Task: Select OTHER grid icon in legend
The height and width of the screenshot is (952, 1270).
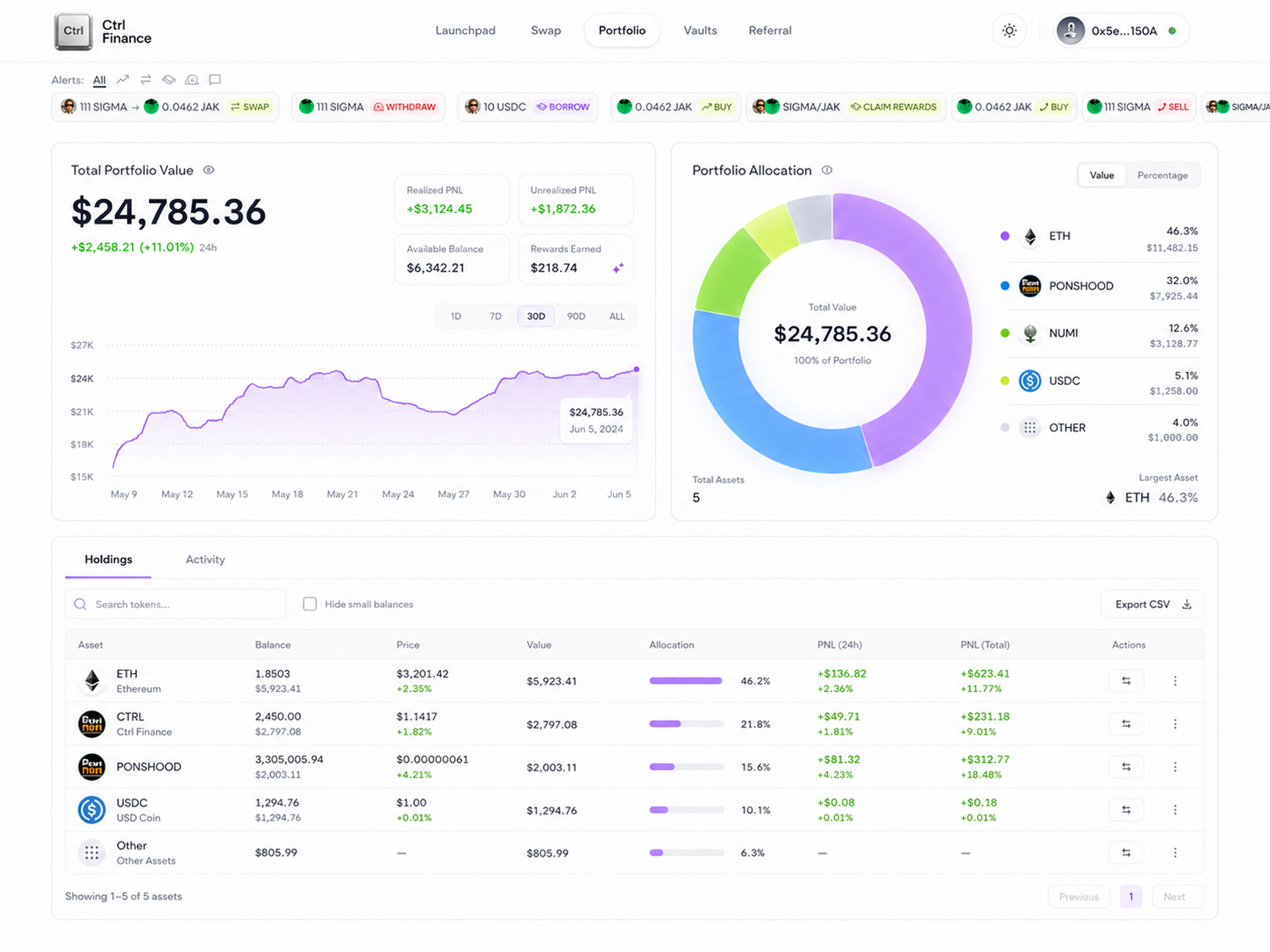Action: click(1030, 428)
